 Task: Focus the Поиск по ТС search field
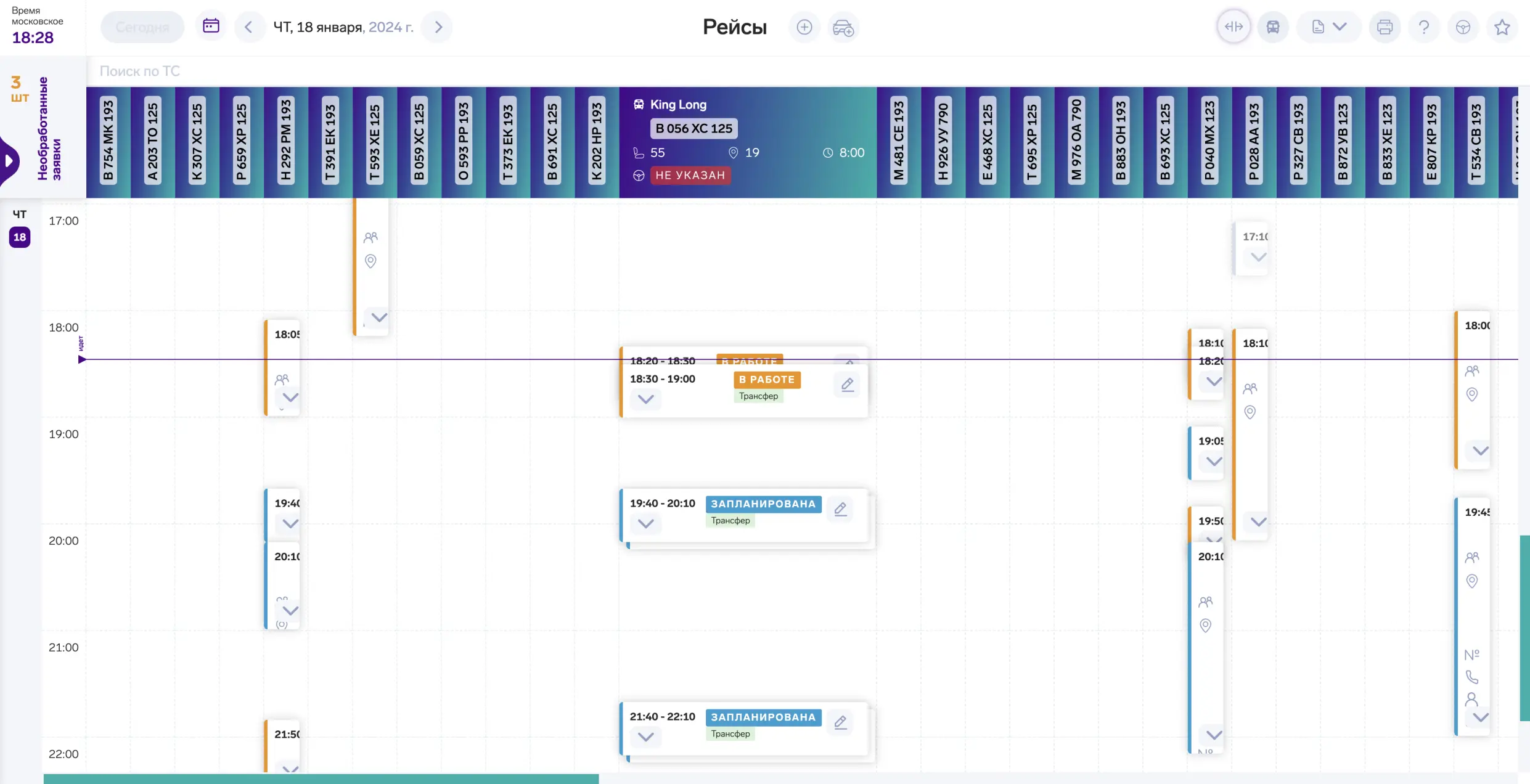(x=801, y=71)
